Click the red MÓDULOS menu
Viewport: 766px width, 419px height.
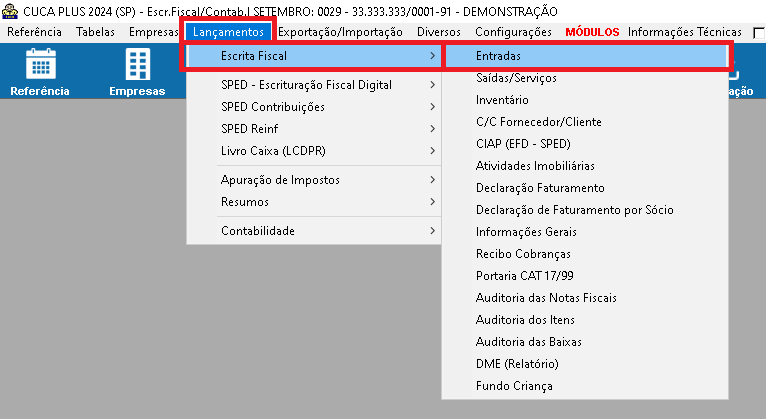592,32
